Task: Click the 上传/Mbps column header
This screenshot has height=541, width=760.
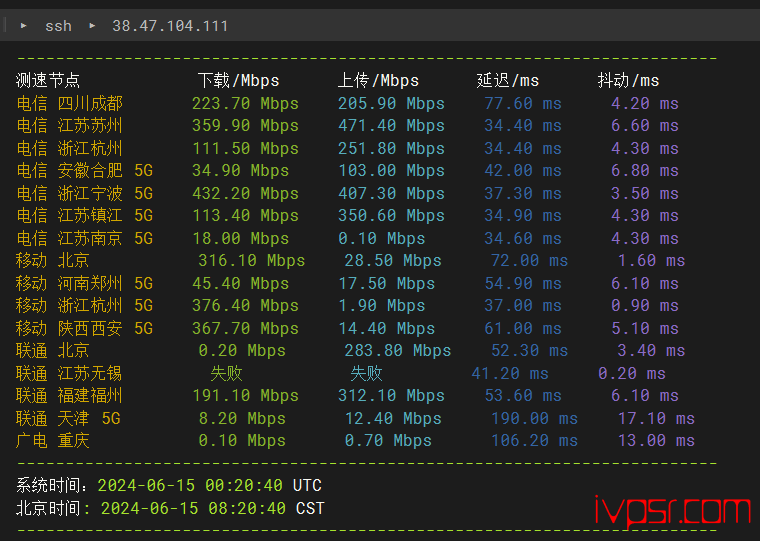Action: (x=378, y=80)
